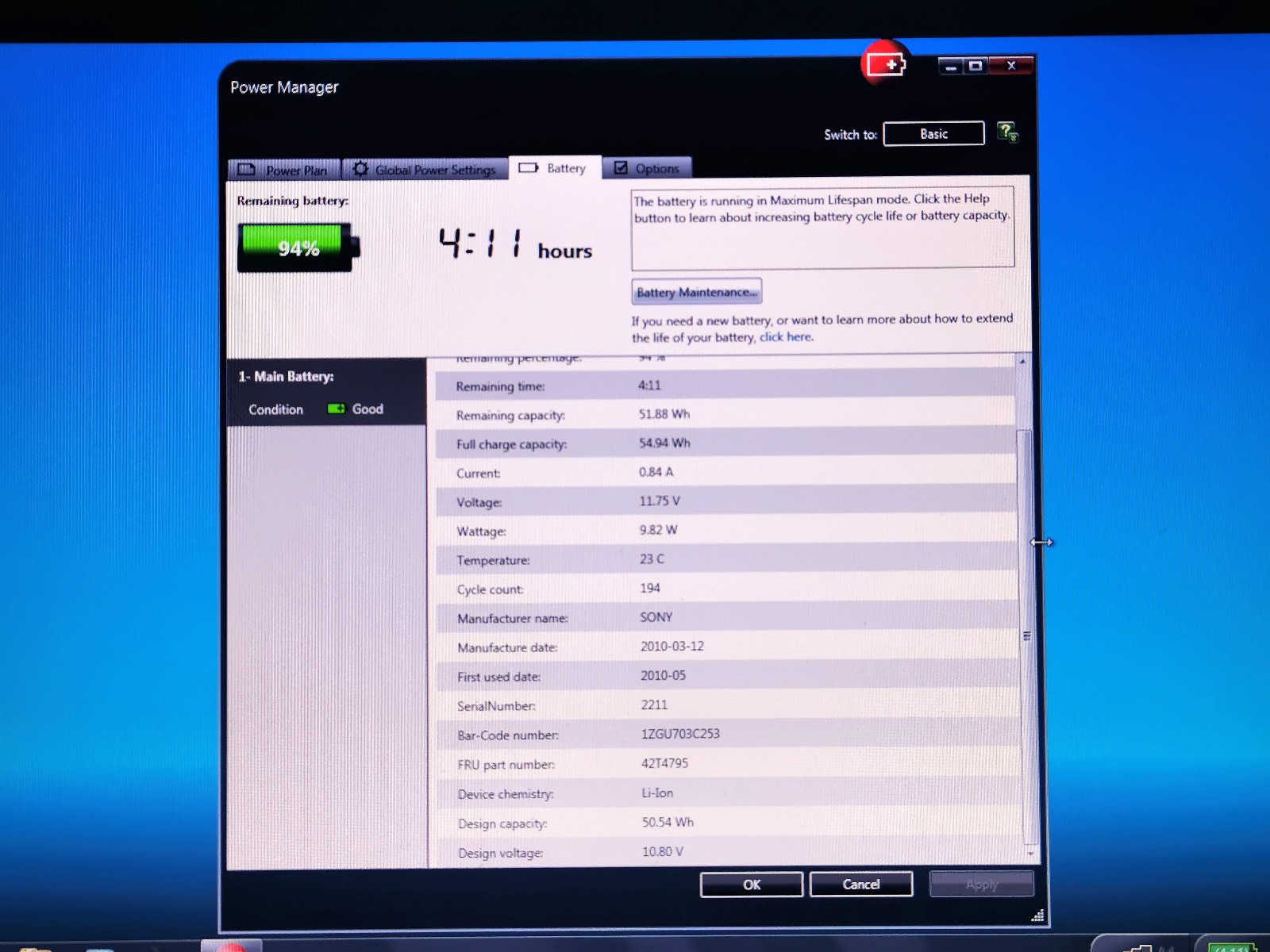Select the 'Device chemistry:' row label
1270x952 pixels.
click(x=506, y=794)
